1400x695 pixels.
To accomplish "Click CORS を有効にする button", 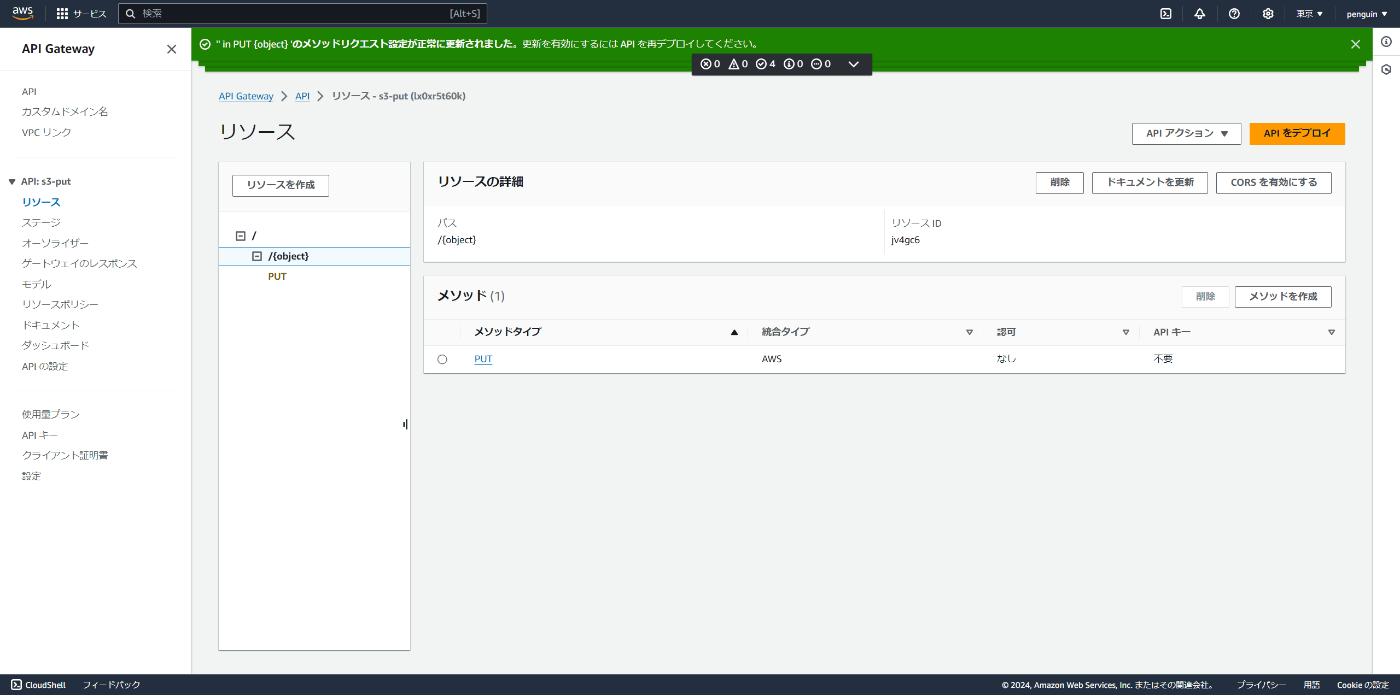I will (x=1274, y=183).
